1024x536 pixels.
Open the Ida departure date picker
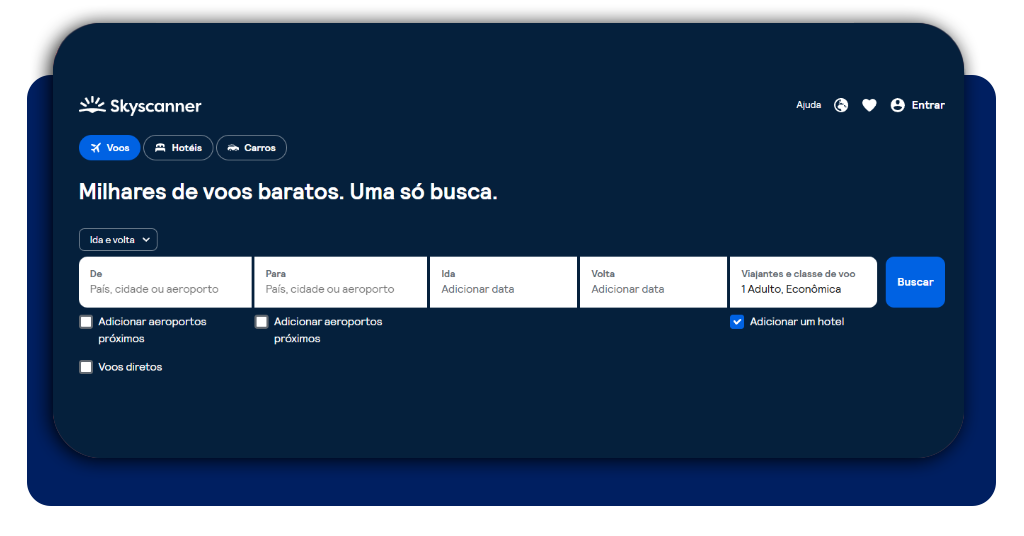click(x=504, y=282)
